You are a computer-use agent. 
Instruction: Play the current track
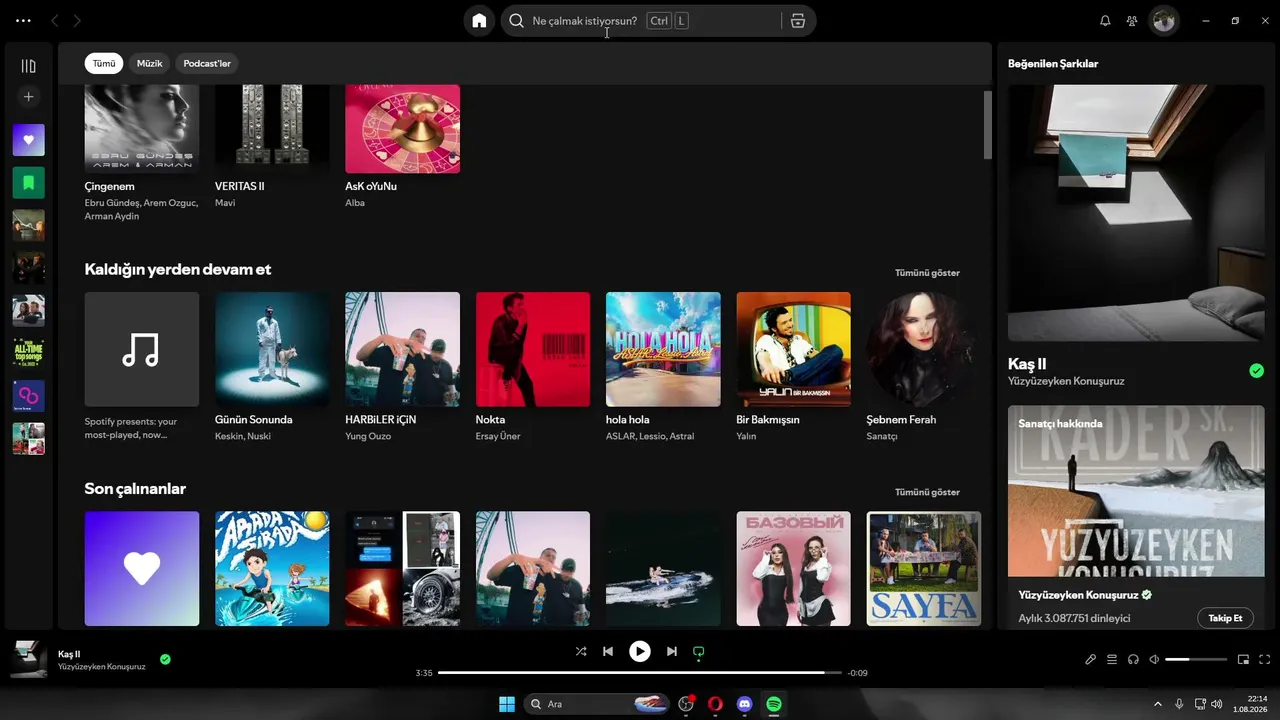pyautogui.click(x=640, y=652)
